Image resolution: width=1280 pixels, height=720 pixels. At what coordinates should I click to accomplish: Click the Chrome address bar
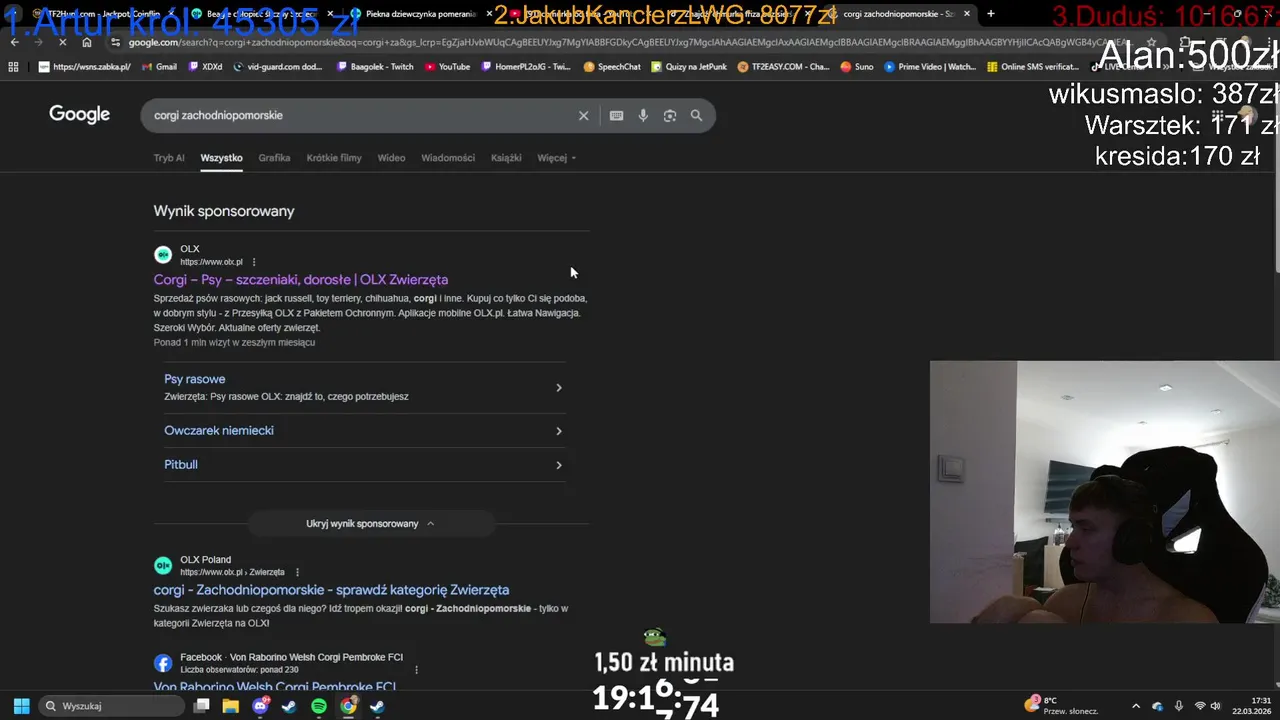620,42
